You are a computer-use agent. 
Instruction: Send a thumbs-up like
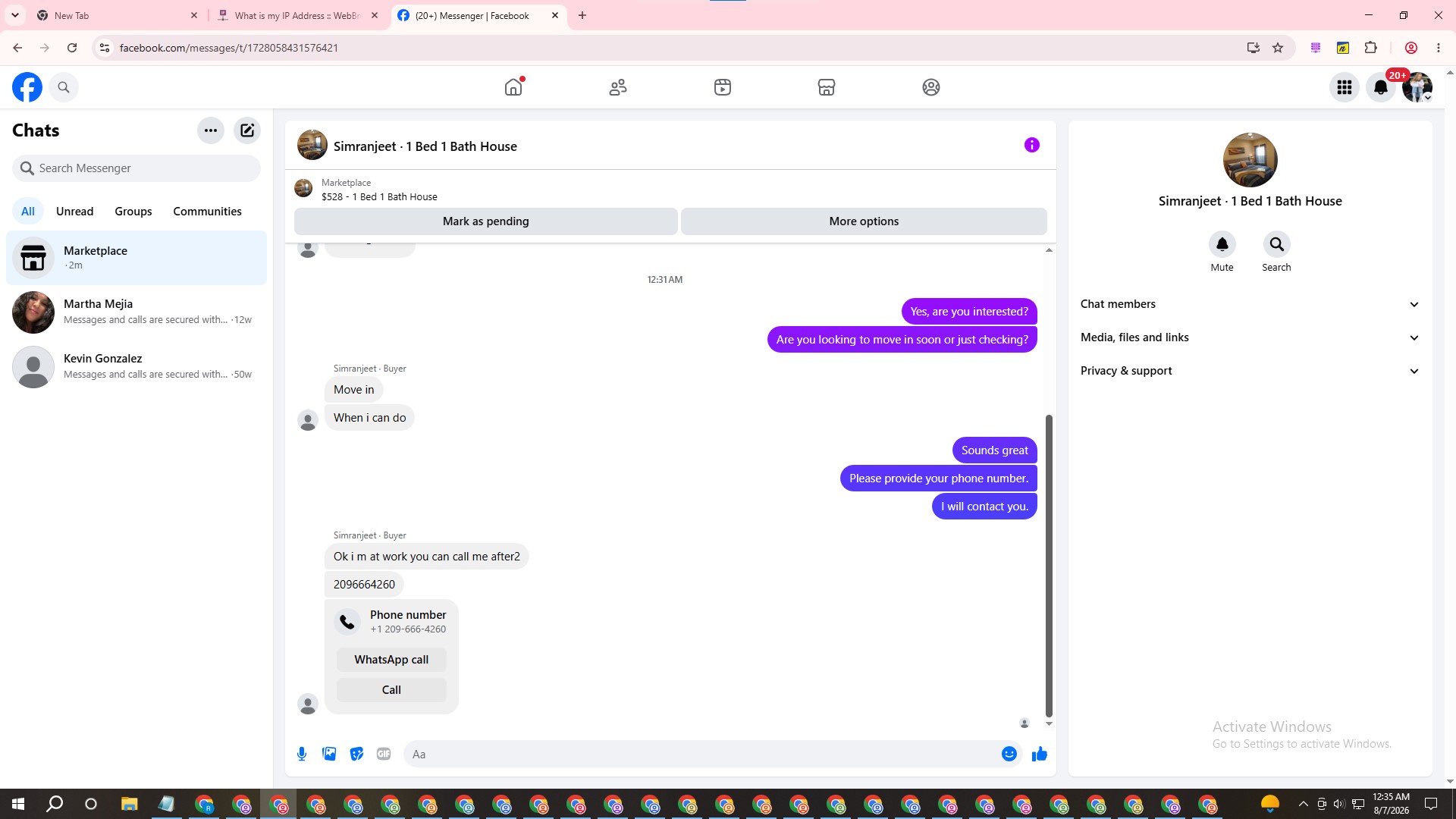tap(1040, 754)
